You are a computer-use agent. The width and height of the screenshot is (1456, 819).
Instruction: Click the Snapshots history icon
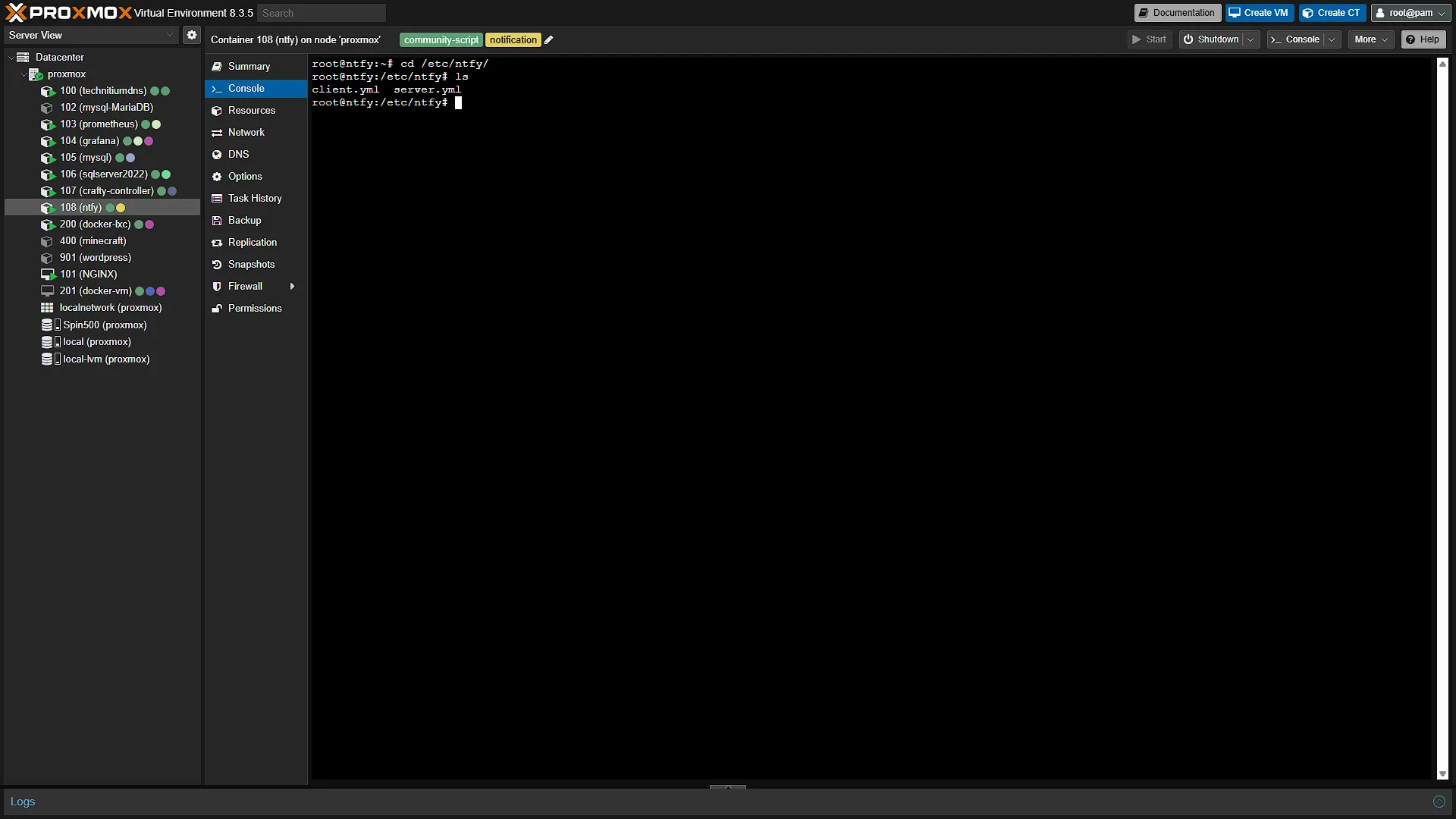pos(217,265)
